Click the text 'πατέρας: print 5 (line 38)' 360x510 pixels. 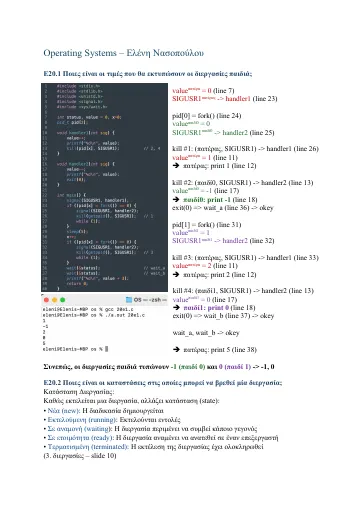[220, 350]
